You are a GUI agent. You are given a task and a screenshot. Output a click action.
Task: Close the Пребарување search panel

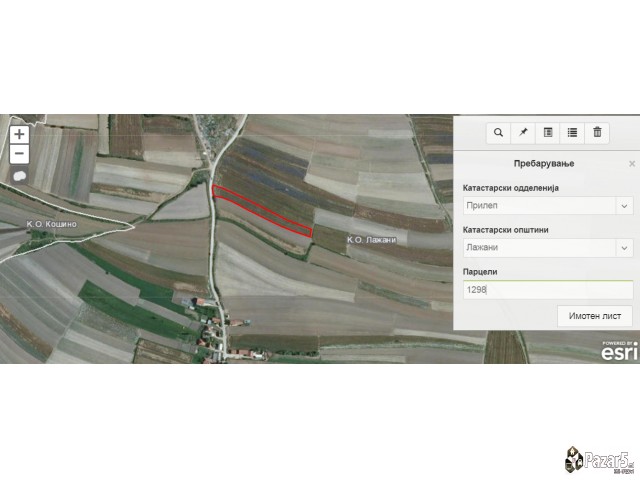click(x=631, y=163)
